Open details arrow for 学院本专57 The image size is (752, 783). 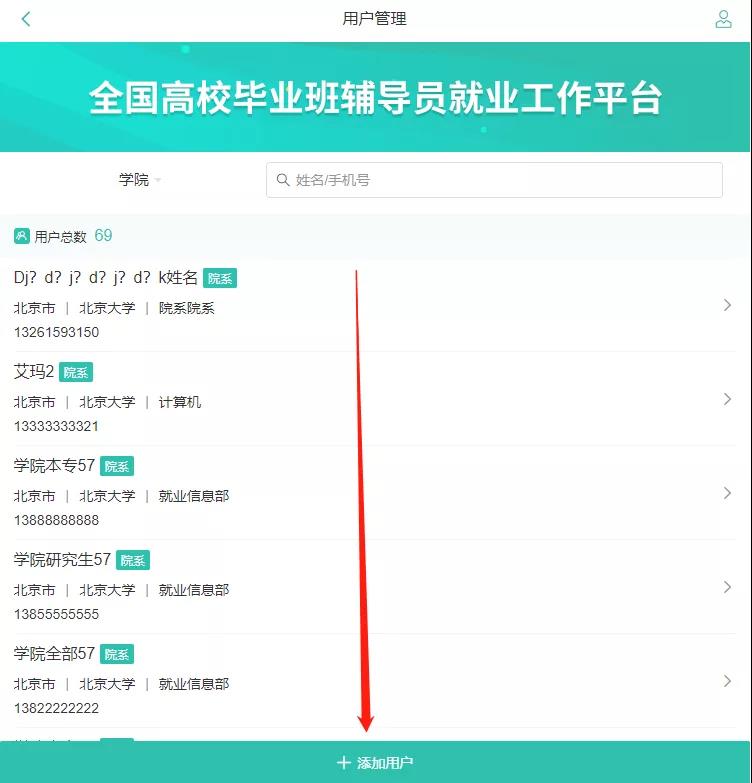point(727,493)
